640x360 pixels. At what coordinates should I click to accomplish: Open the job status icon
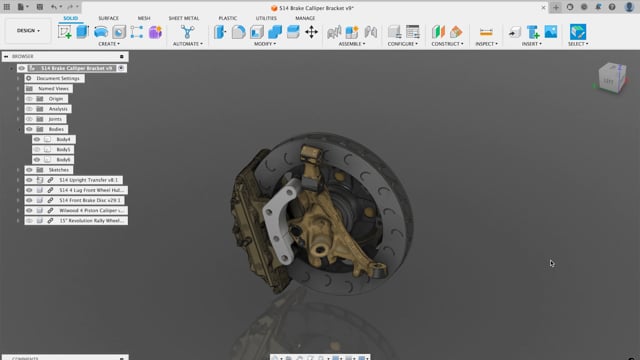point(584,7)
